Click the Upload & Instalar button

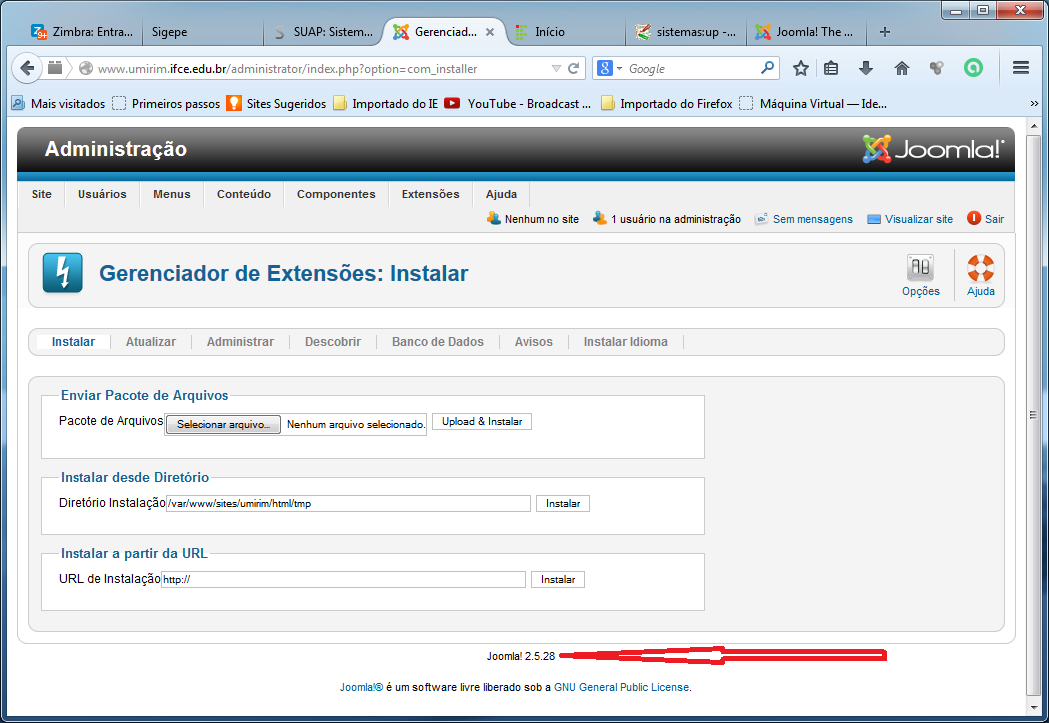482,421
